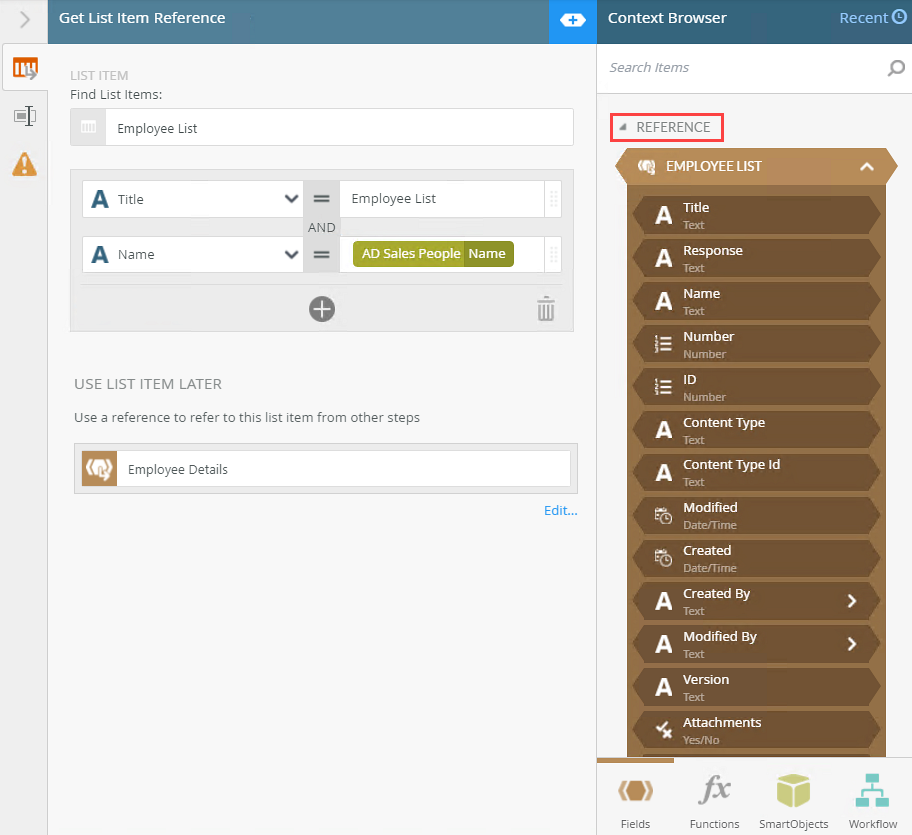
Task: Click the Created calendar clock icon
Action: coord(663,559)
